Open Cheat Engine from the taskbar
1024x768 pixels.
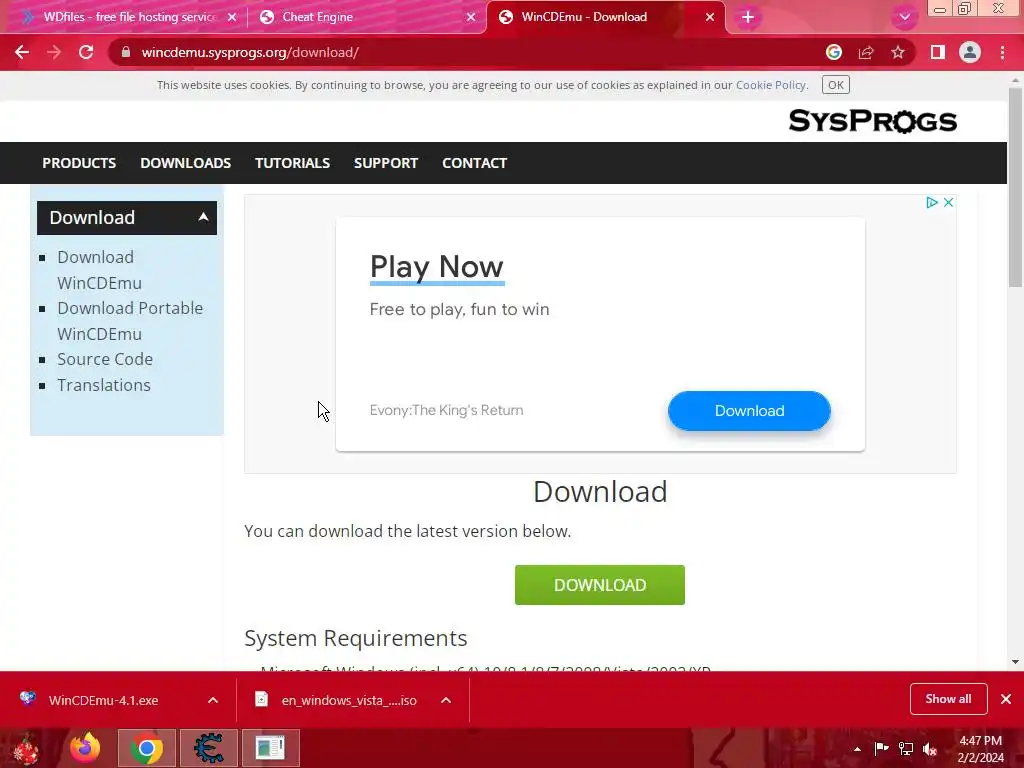pyautogui.click(x=208, y=748)
